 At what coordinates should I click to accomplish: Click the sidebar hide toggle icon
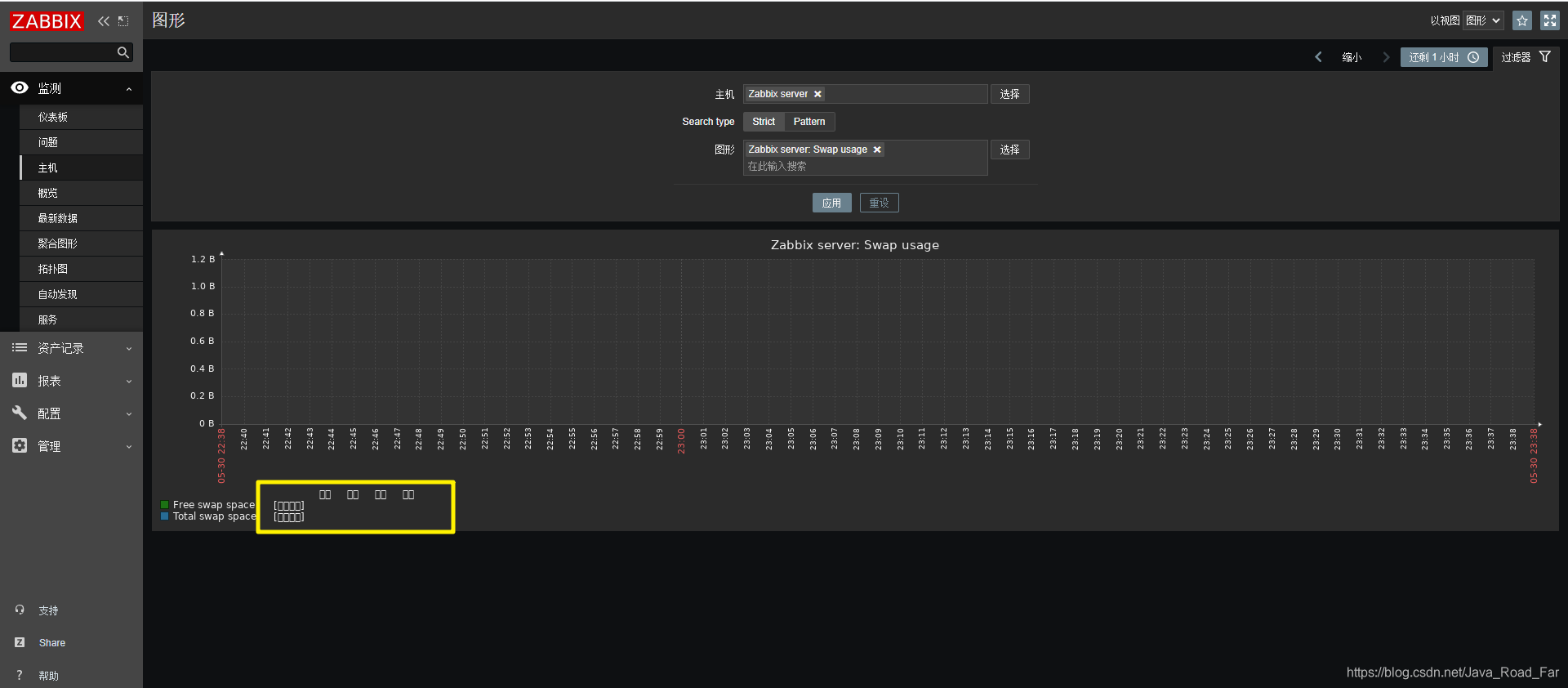(x=123, y=21)
